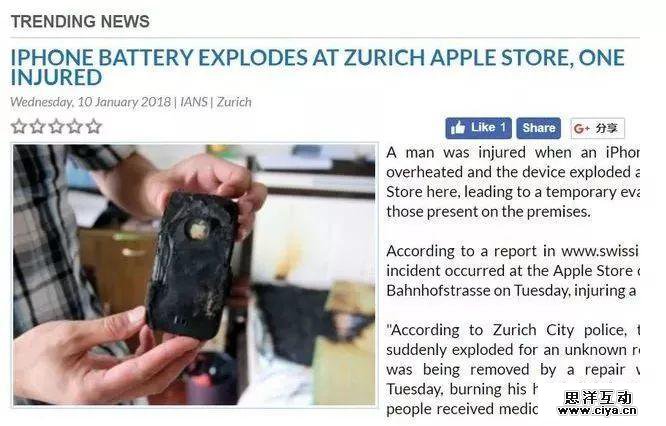666x426 pixels.
Task: Click the Google+ 分享 button
Action: pos(597,128)
